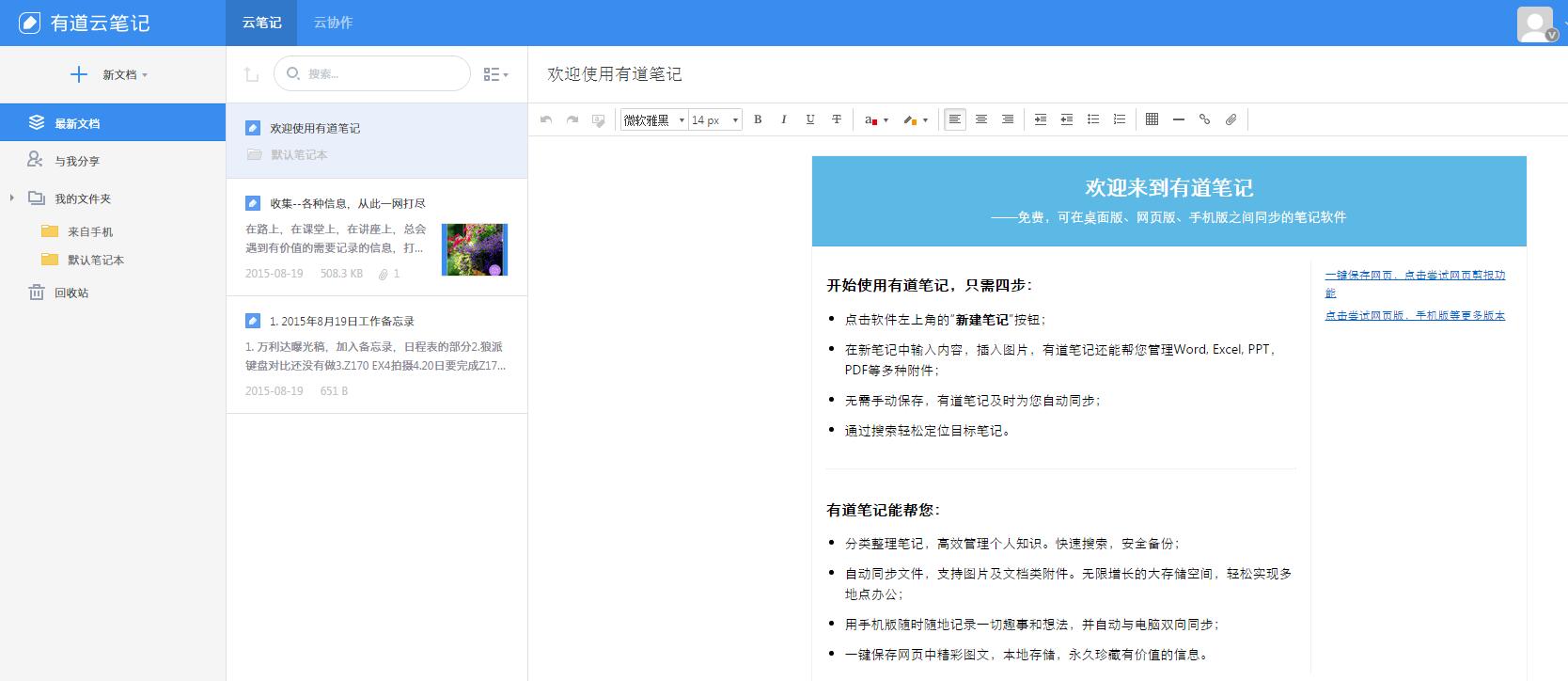Screen dimensions: 1568x681
Task: Click the flower thumbnail image
Action: click(475, 249)
